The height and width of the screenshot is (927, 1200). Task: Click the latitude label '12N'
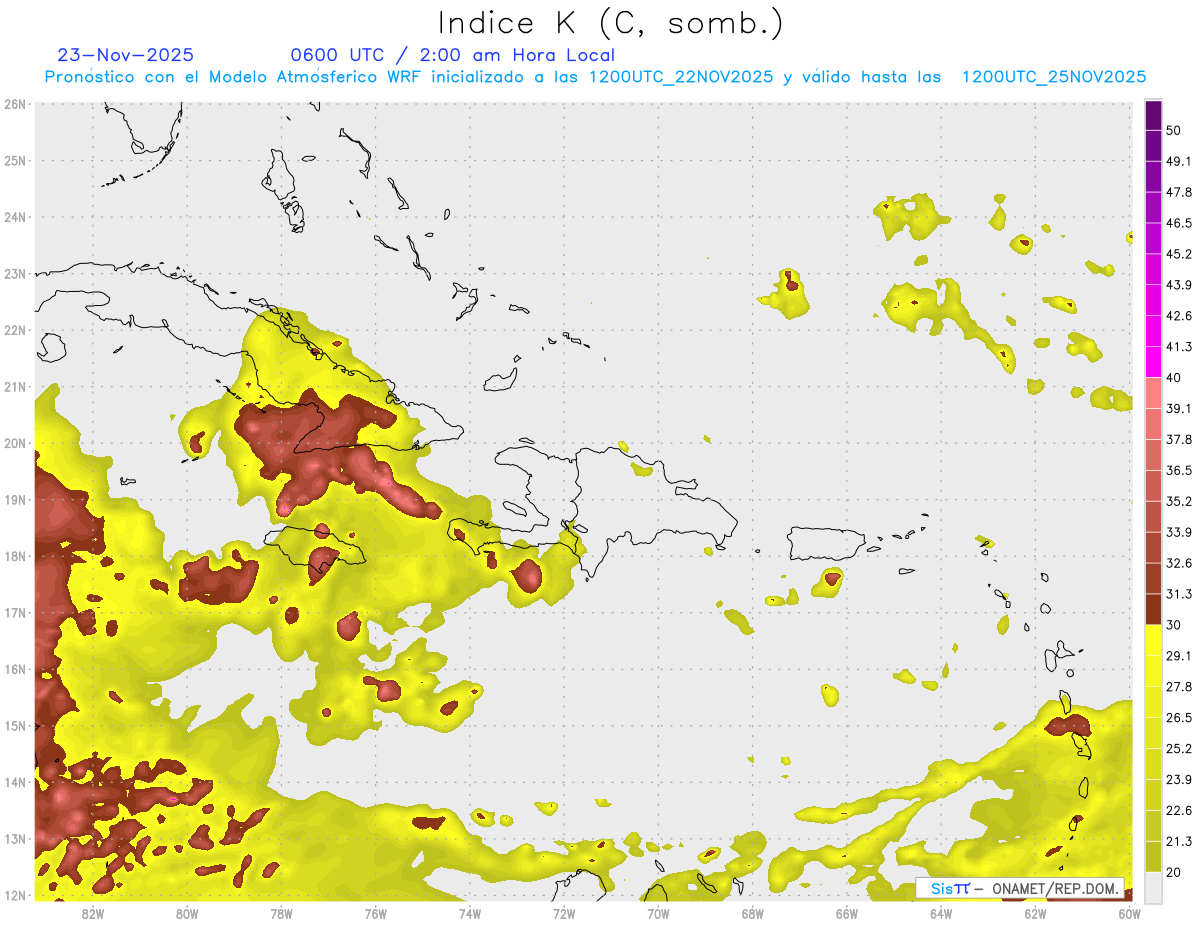[15, 895]
